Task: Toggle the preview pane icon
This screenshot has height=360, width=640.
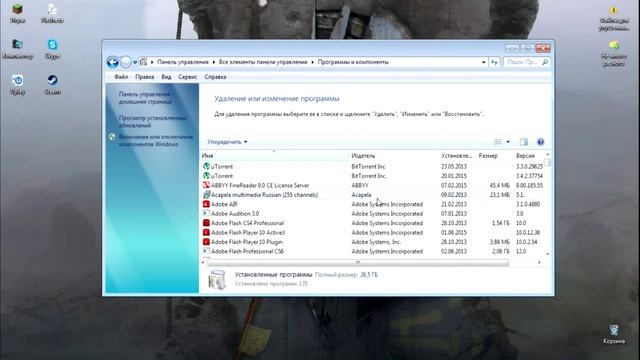Action: tap(524, 142)
